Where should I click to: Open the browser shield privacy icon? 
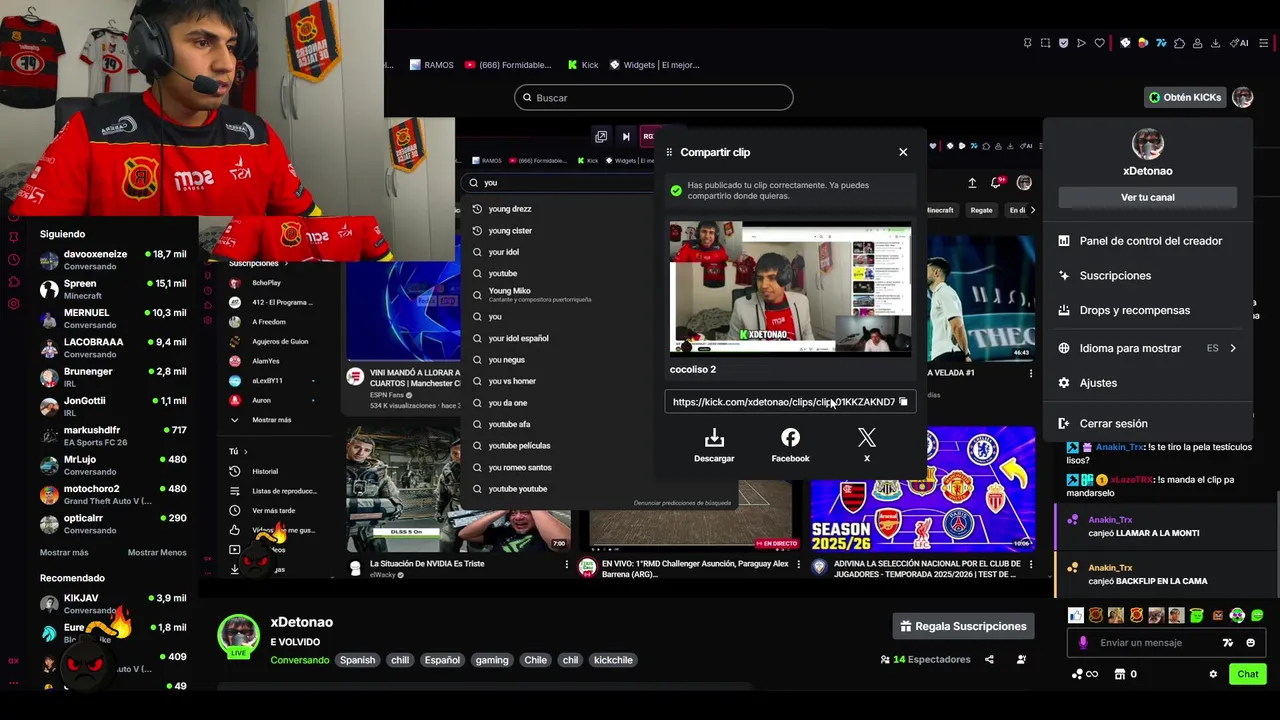(1063, 43)
